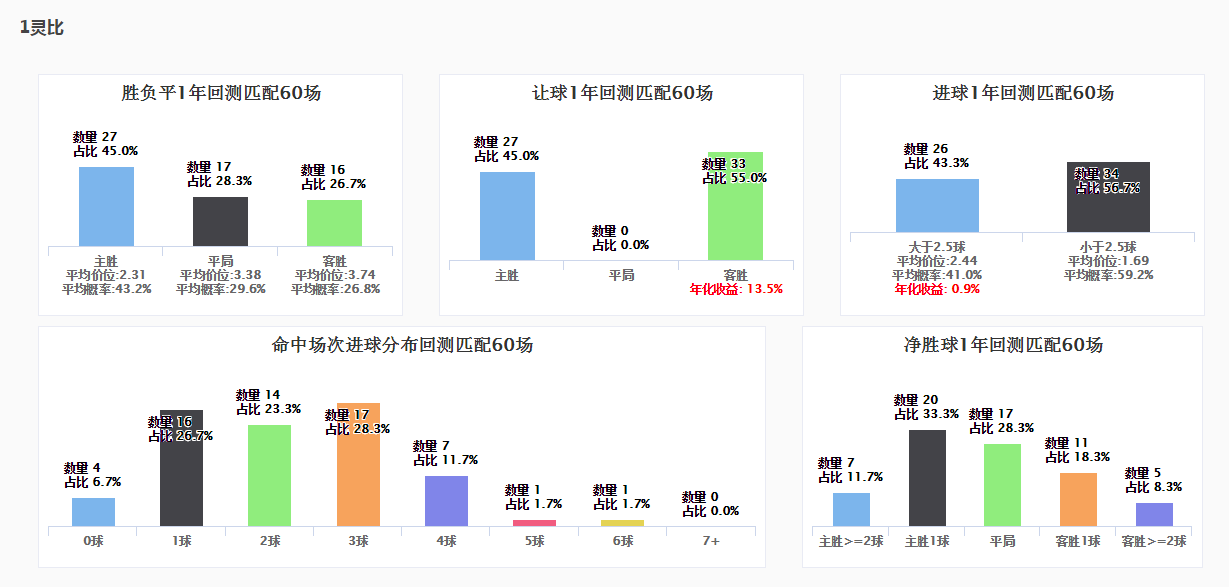The image size is (1229, 587).
Task: Select the green 客胜 bar in 胜负平 chart
Action: pos(334,223)
